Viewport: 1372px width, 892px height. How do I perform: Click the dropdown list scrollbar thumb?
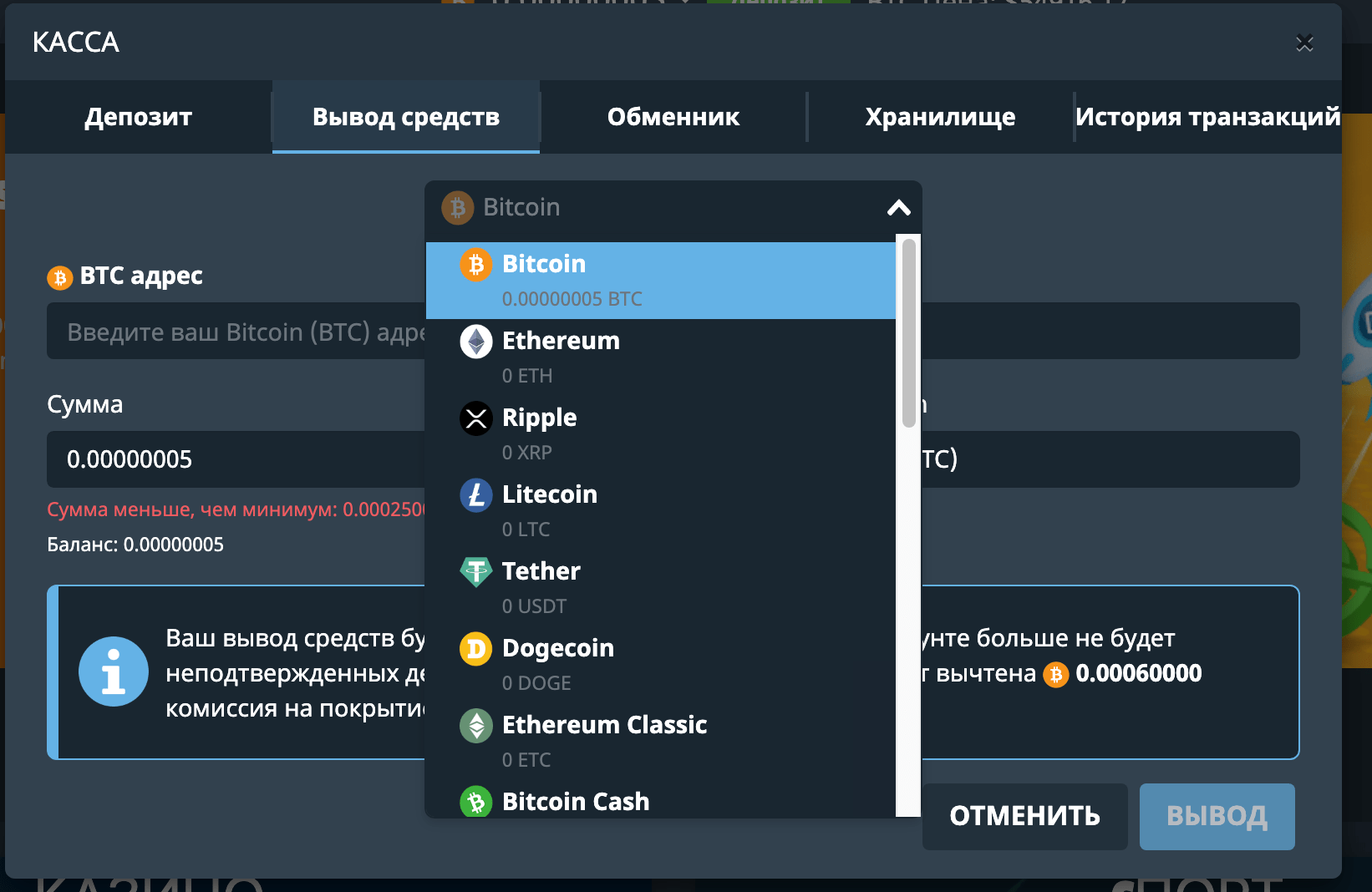[x=909, y=333]
